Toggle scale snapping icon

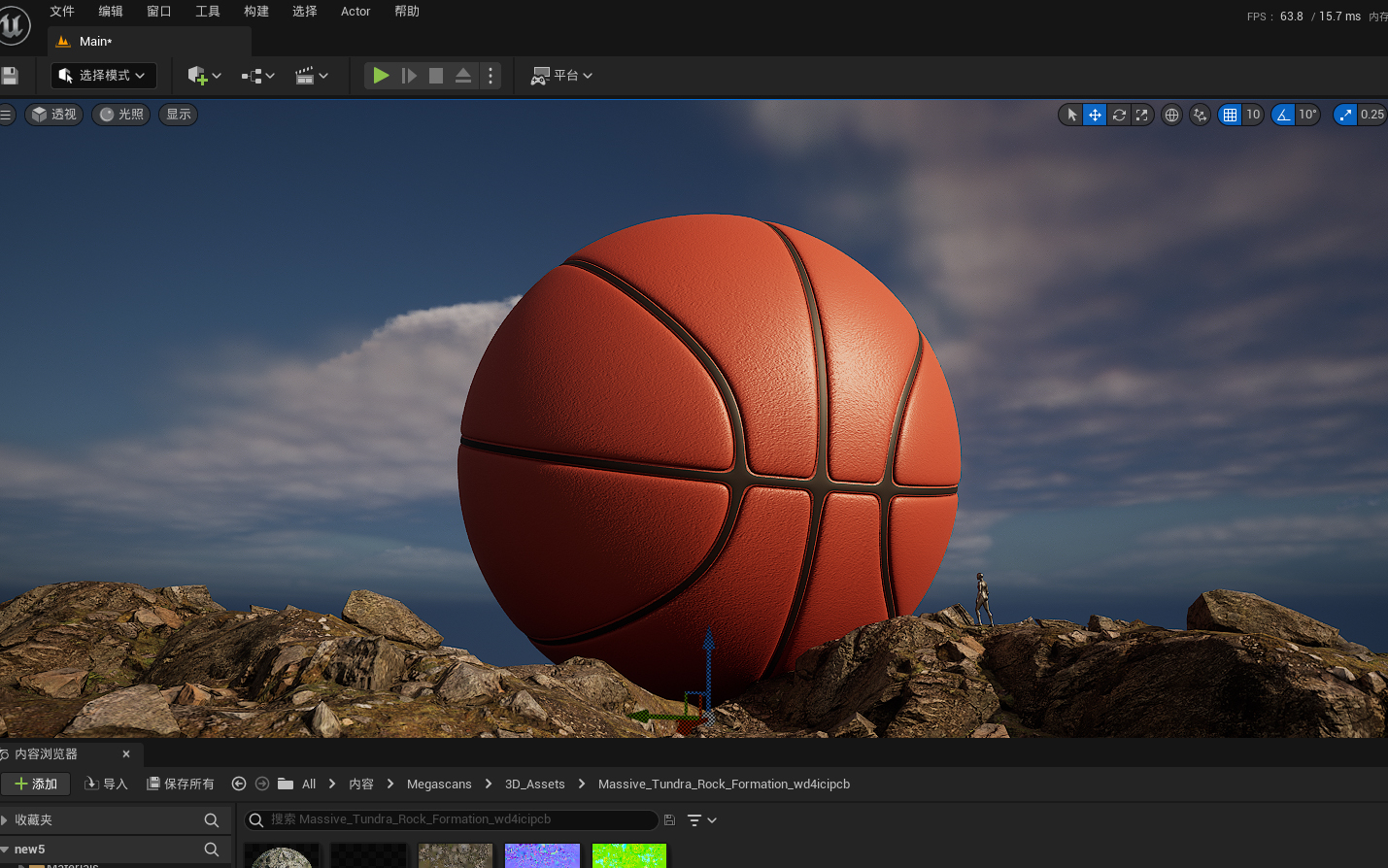(x=1345, y=115)
